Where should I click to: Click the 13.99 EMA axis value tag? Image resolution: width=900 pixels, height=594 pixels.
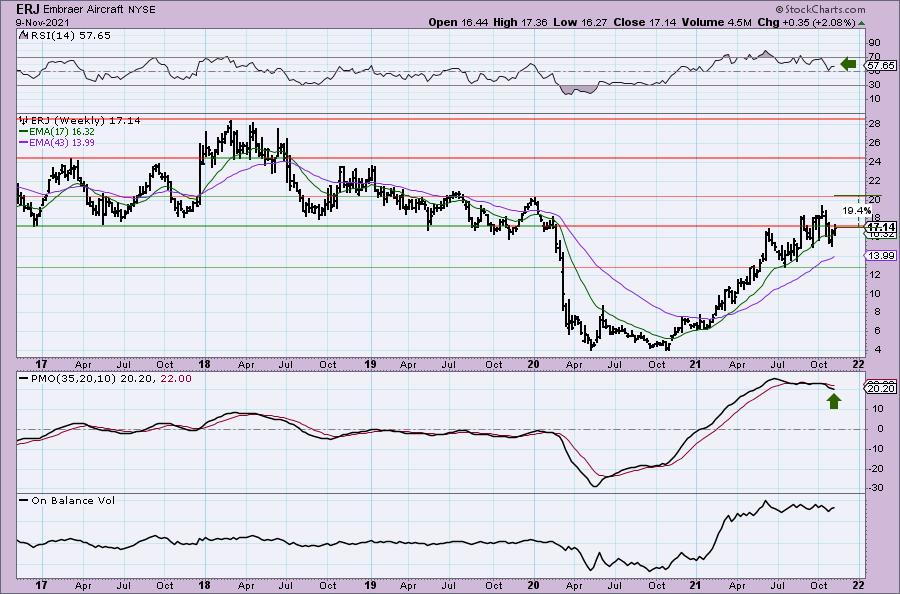(881, 255)
